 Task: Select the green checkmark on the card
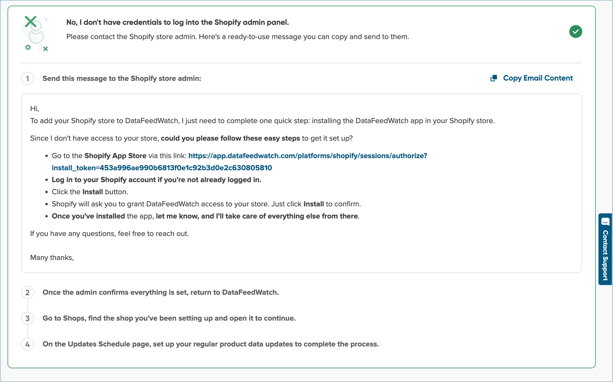point(575,31)
